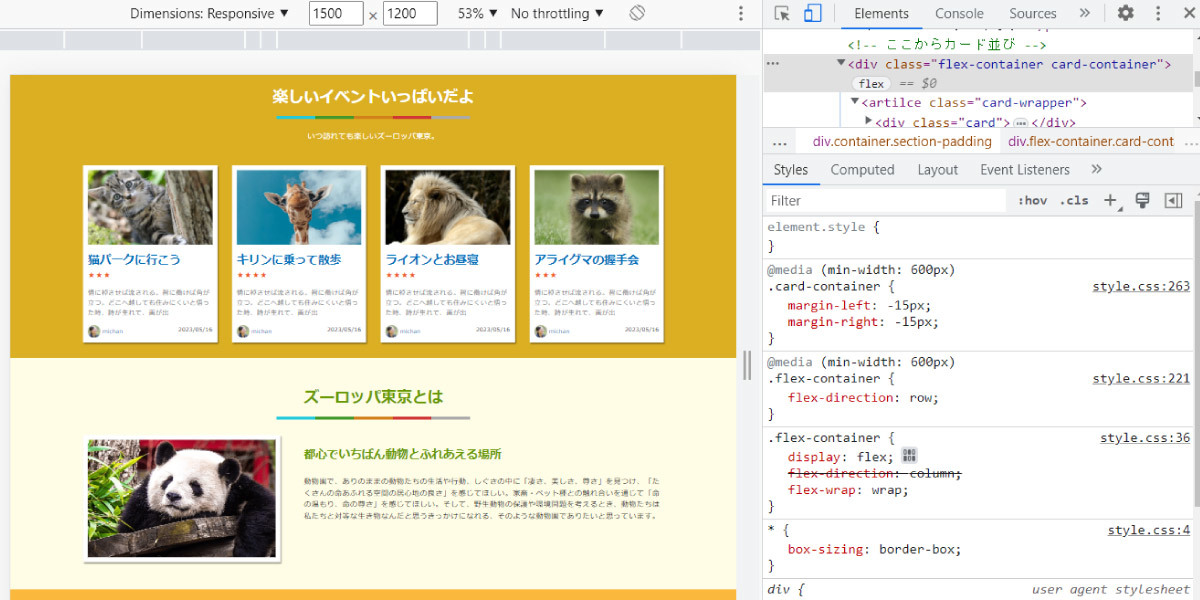The width and height of the screenshot is (1200, 600).
Task: Show more Styles sidebar tabs
Action: (x=1096, y=169)
